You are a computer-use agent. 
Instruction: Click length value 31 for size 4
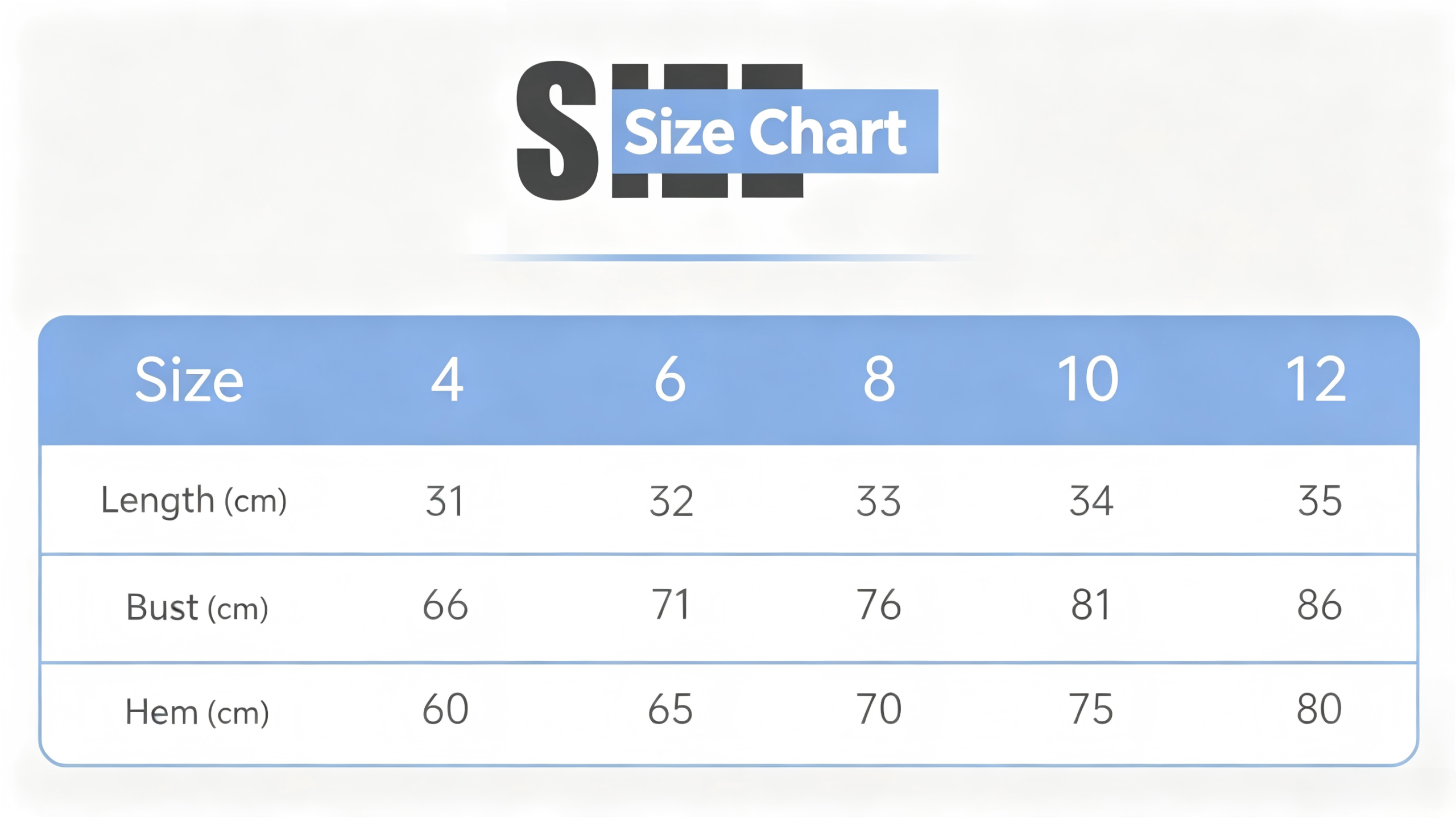[x=445, y=502]
